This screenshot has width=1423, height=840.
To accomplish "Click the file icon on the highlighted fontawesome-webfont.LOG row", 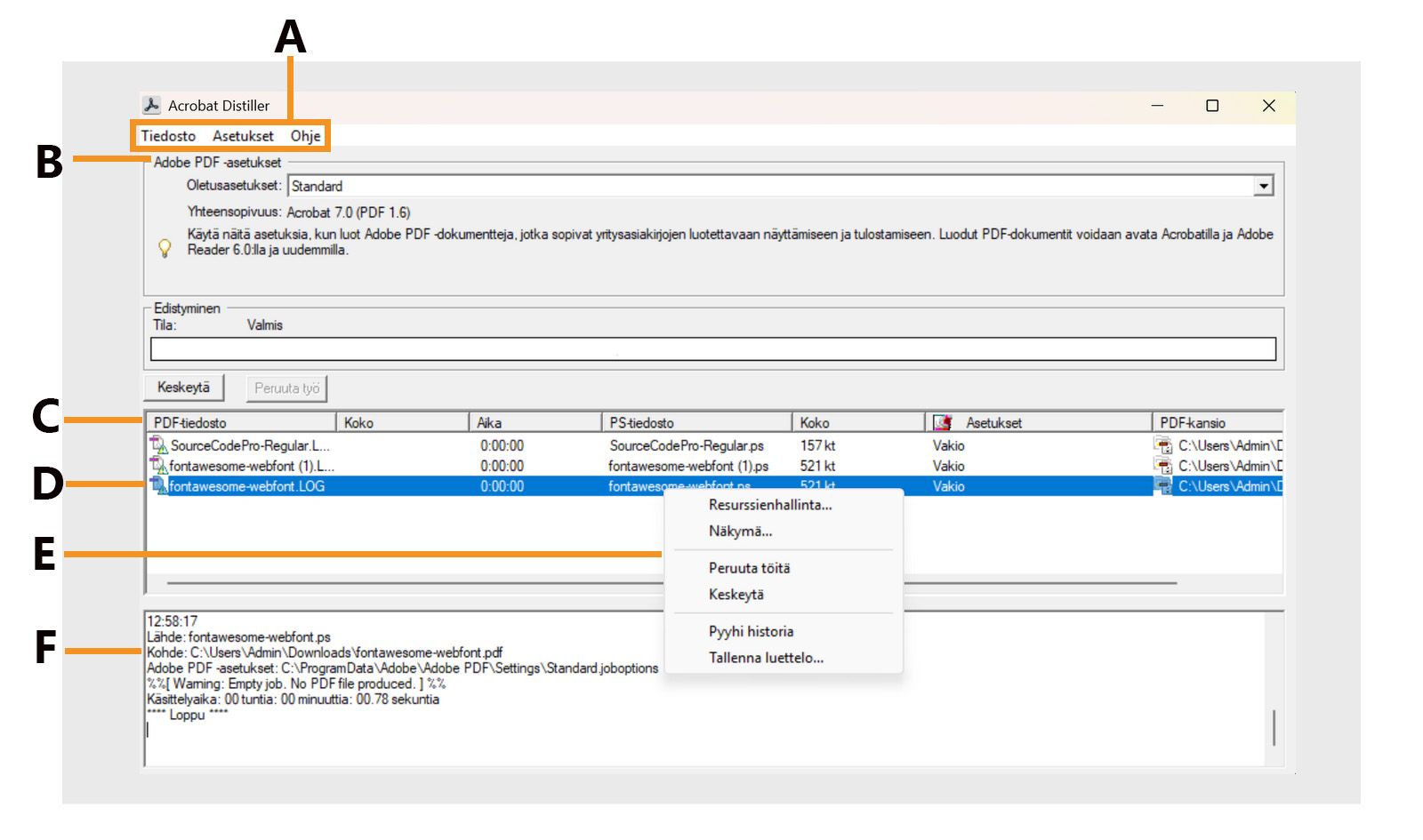I will [157, 486].
